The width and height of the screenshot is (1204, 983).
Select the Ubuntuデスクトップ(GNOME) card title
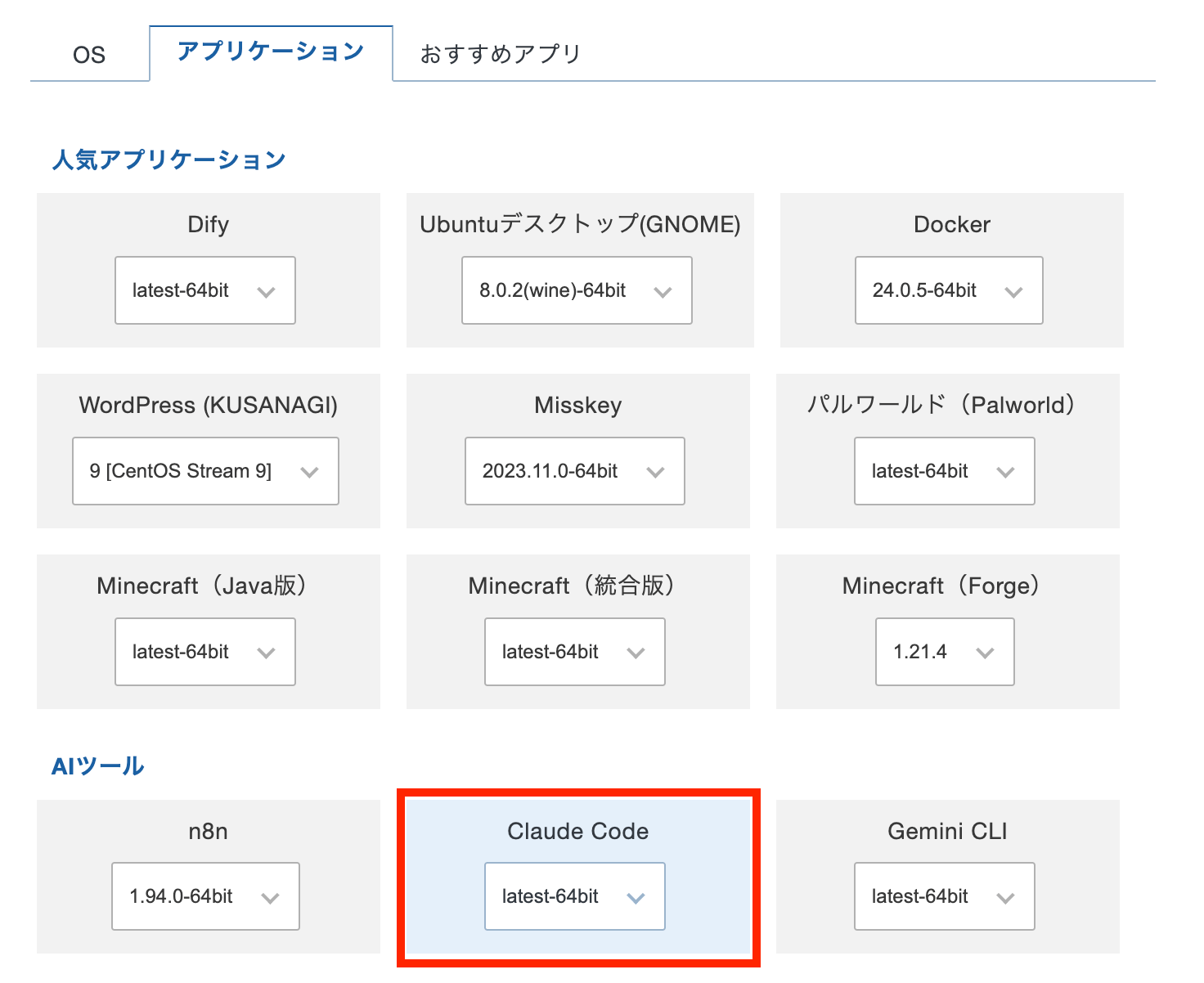[x=580, y=224]
